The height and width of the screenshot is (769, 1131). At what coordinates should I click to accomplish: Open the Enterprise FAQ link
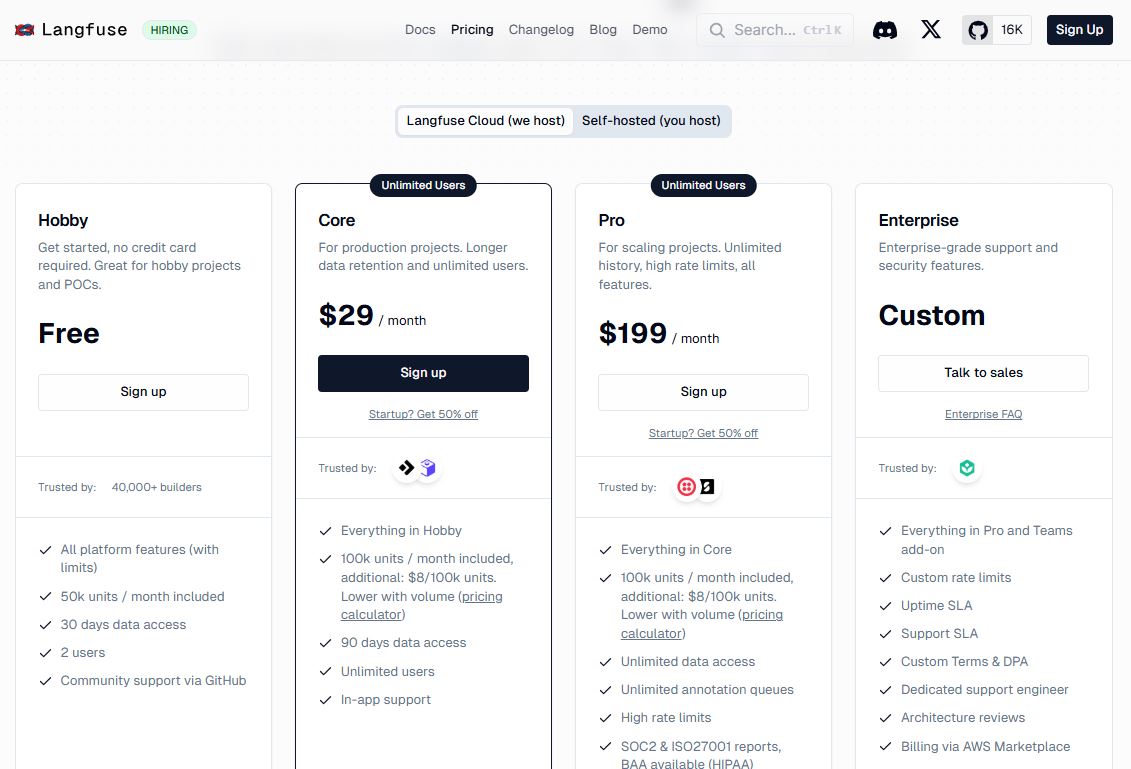983,413
